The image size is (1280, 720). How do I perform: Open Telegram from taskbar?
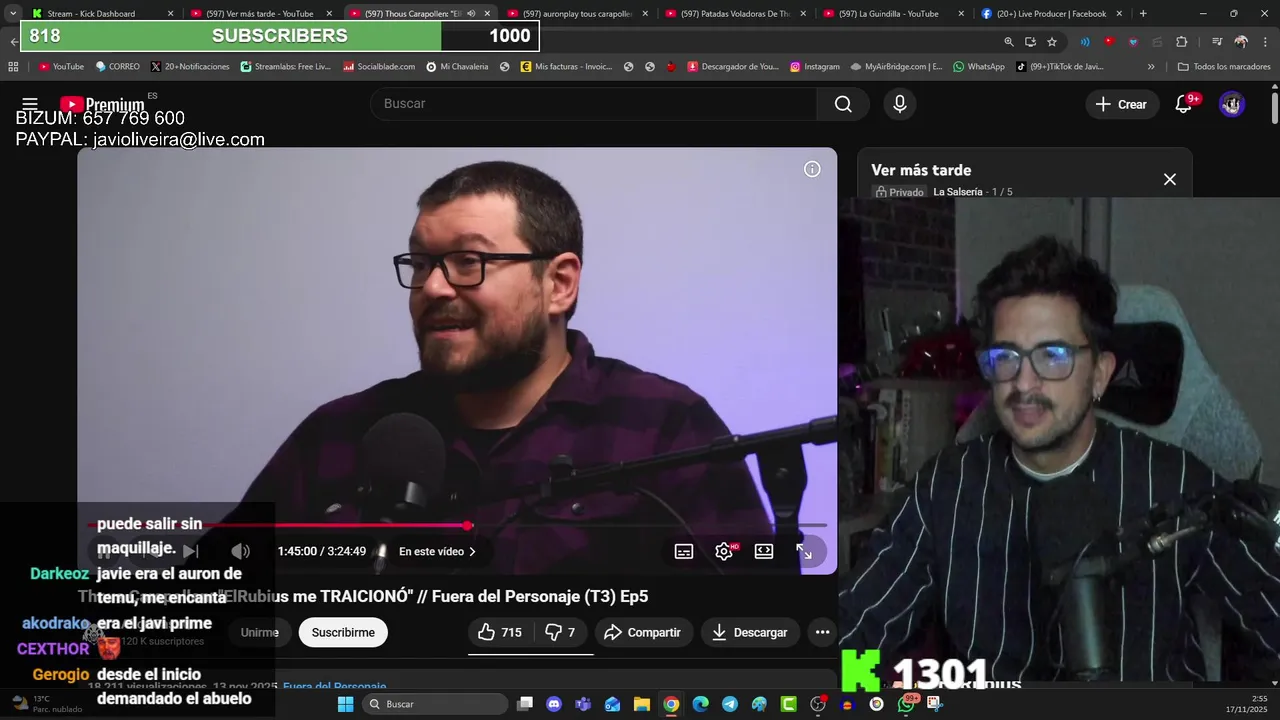730,704
